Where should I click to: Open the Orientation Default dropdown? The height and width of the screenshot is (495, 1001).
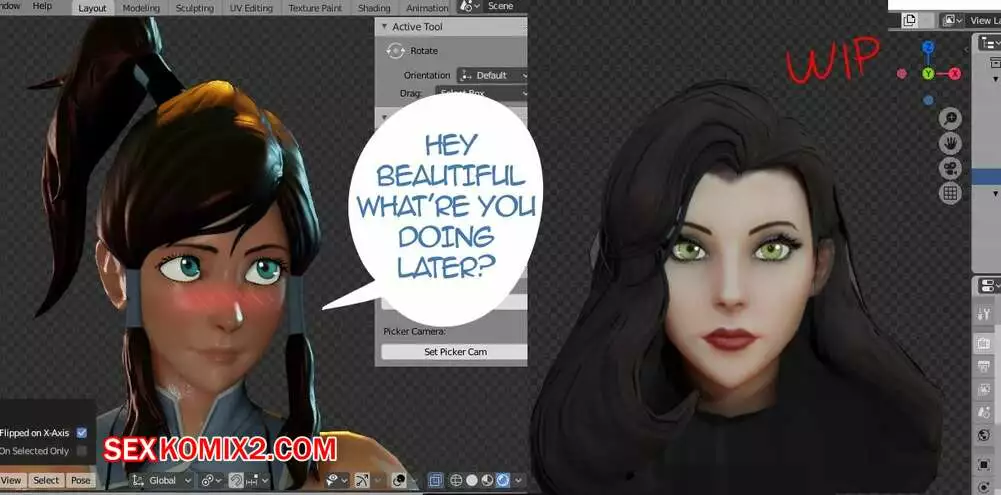click(x=492, y=75)
